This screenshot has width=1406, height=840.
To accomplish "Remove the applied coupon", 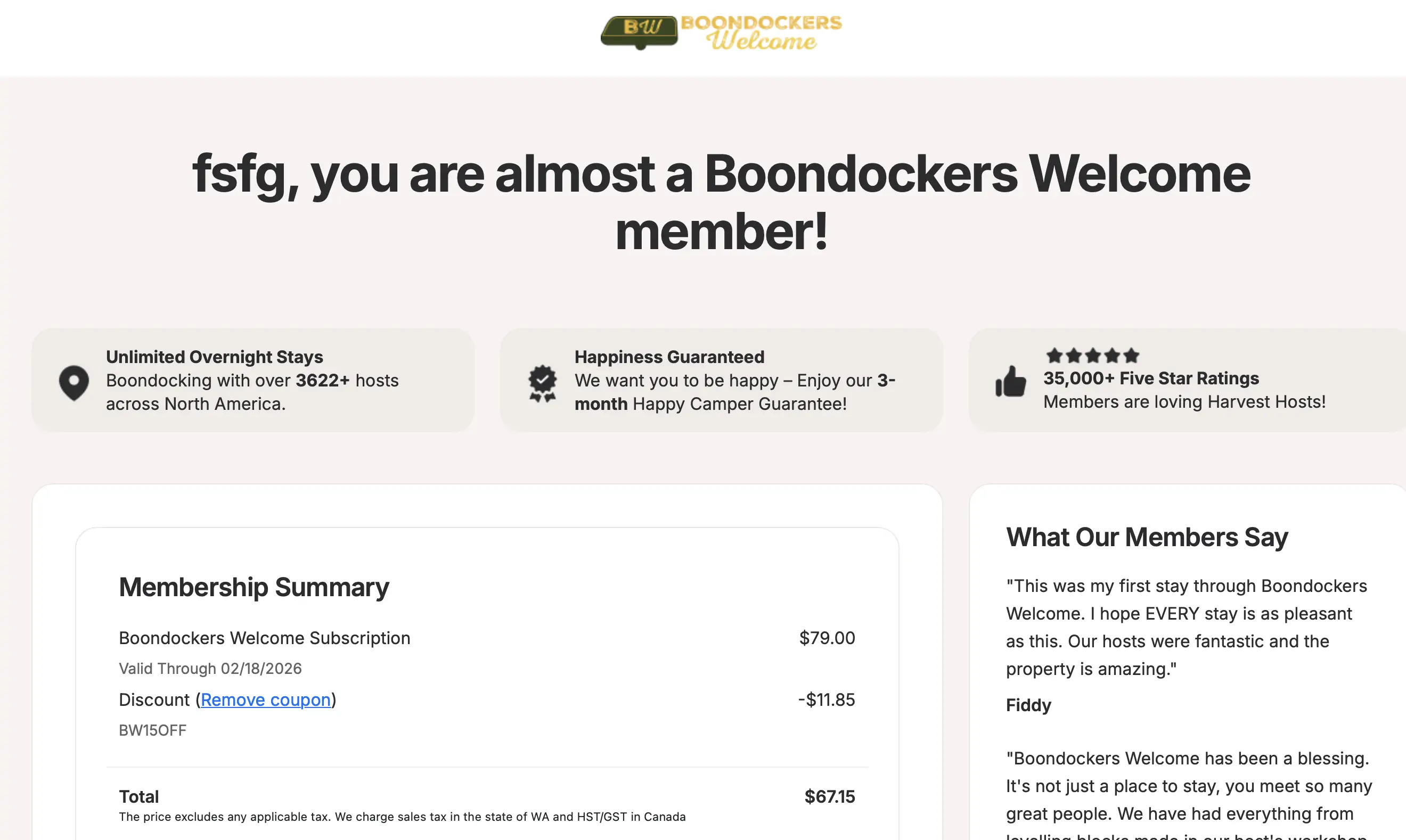I will (x=266, y=699).
